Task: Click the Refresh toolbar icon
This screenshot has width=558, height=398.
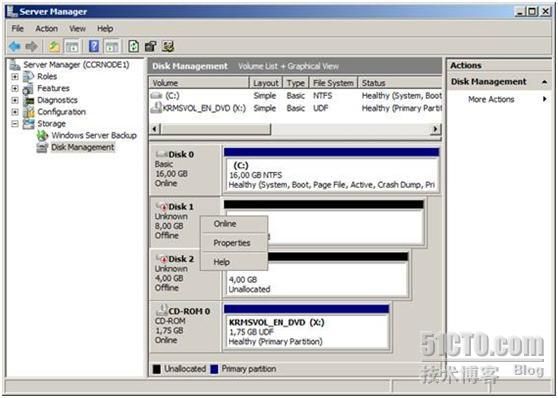Action: [133, 46]
